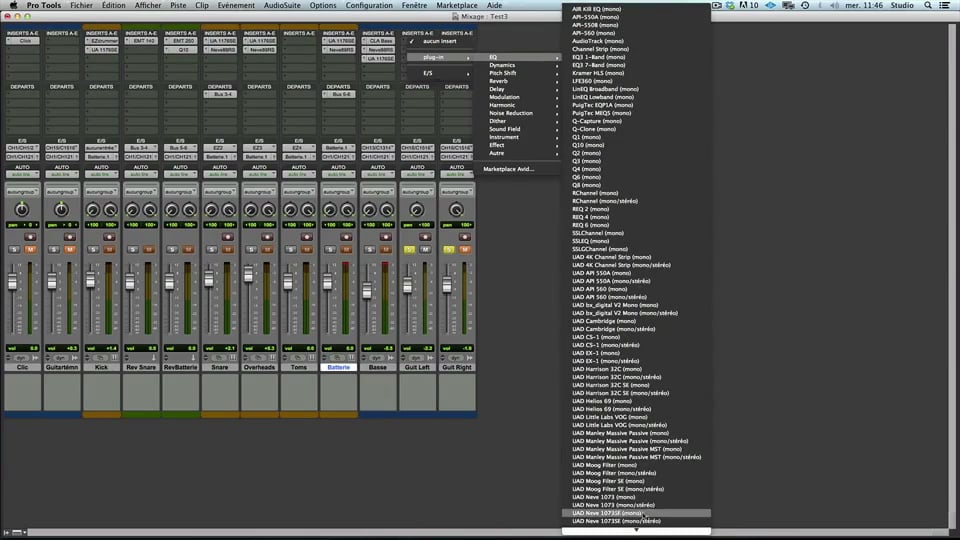This screenshot has height=540, width=960.
Task: Open the Time Machine clock icon
Action: click(805, 5)
